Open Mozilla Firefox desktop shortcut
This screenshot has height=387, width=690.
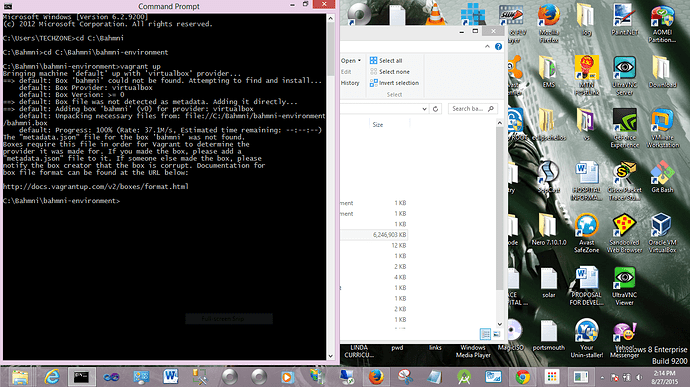pyautogui.click(x=548, y=23)
